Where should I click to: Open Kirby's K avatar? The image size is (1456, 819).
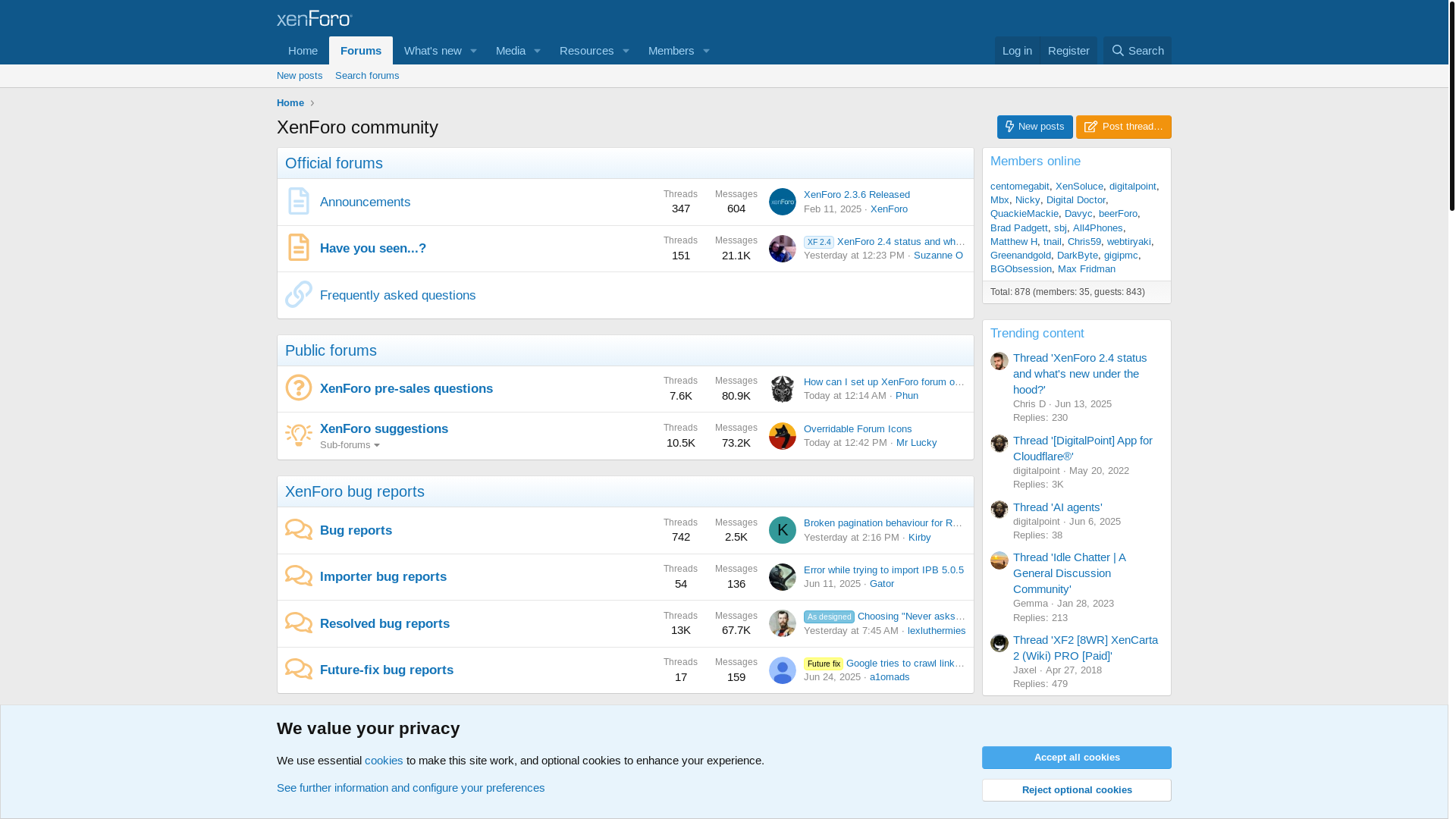[783, 530]
